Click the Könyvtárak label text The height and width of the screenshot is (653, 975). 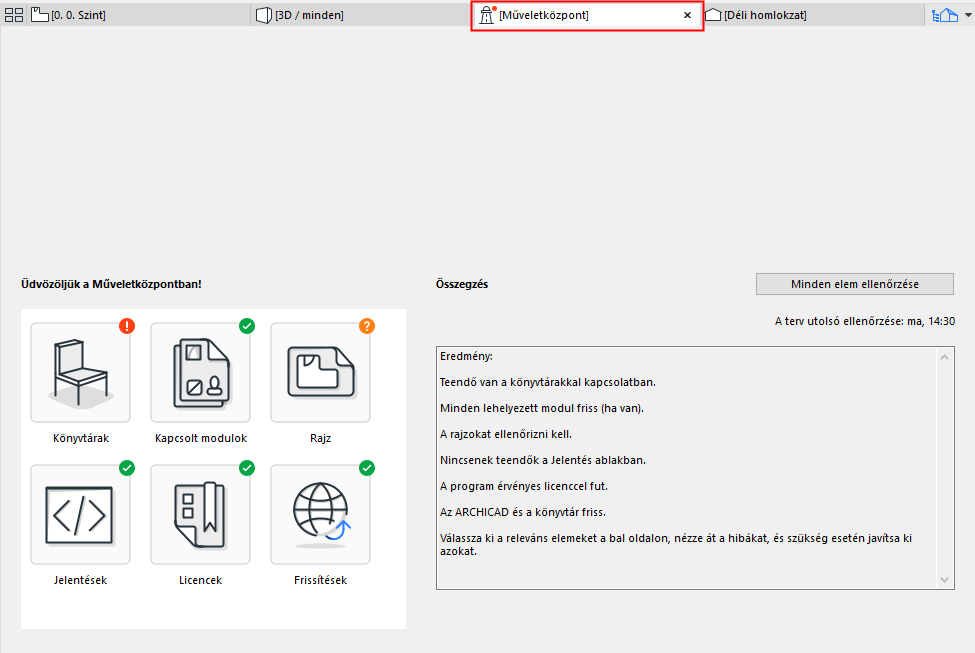pyautogui.click(x=81, y=438)
